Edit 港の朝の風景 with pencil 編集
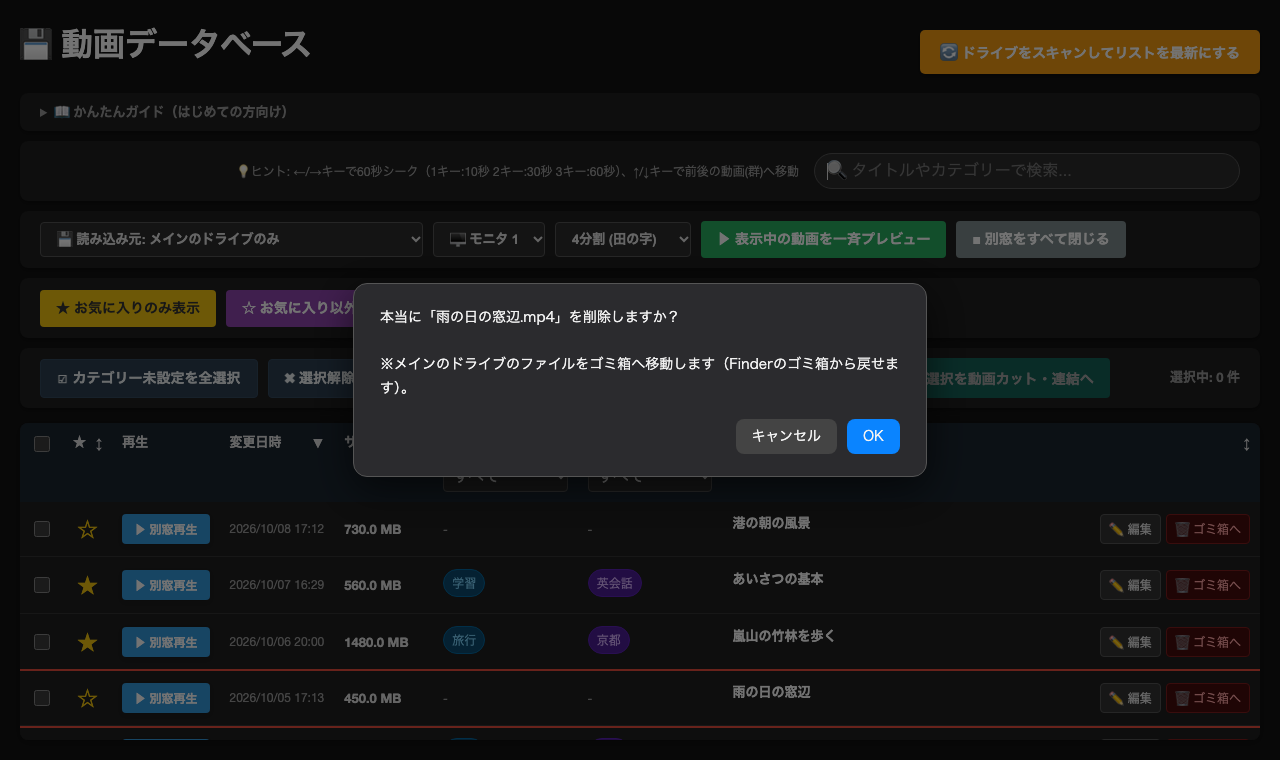 (1130, 529)
